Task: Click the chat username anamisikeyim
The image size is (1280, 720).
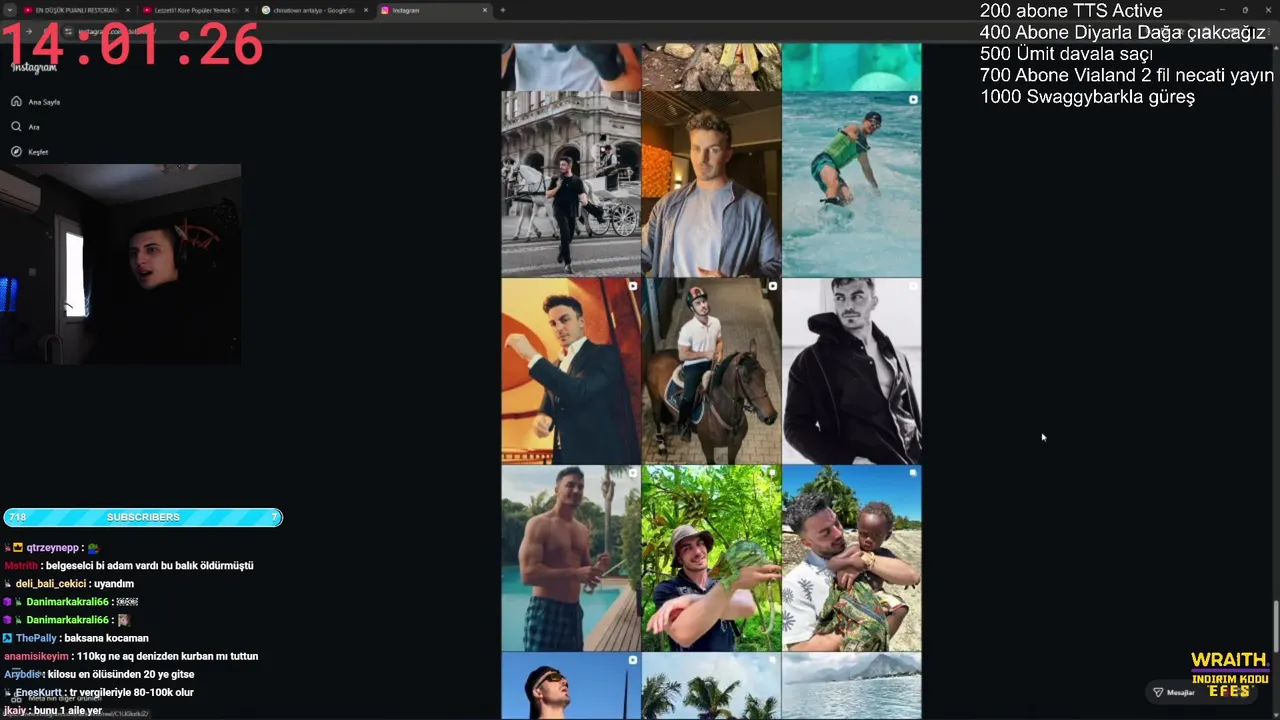Action: 36,656
